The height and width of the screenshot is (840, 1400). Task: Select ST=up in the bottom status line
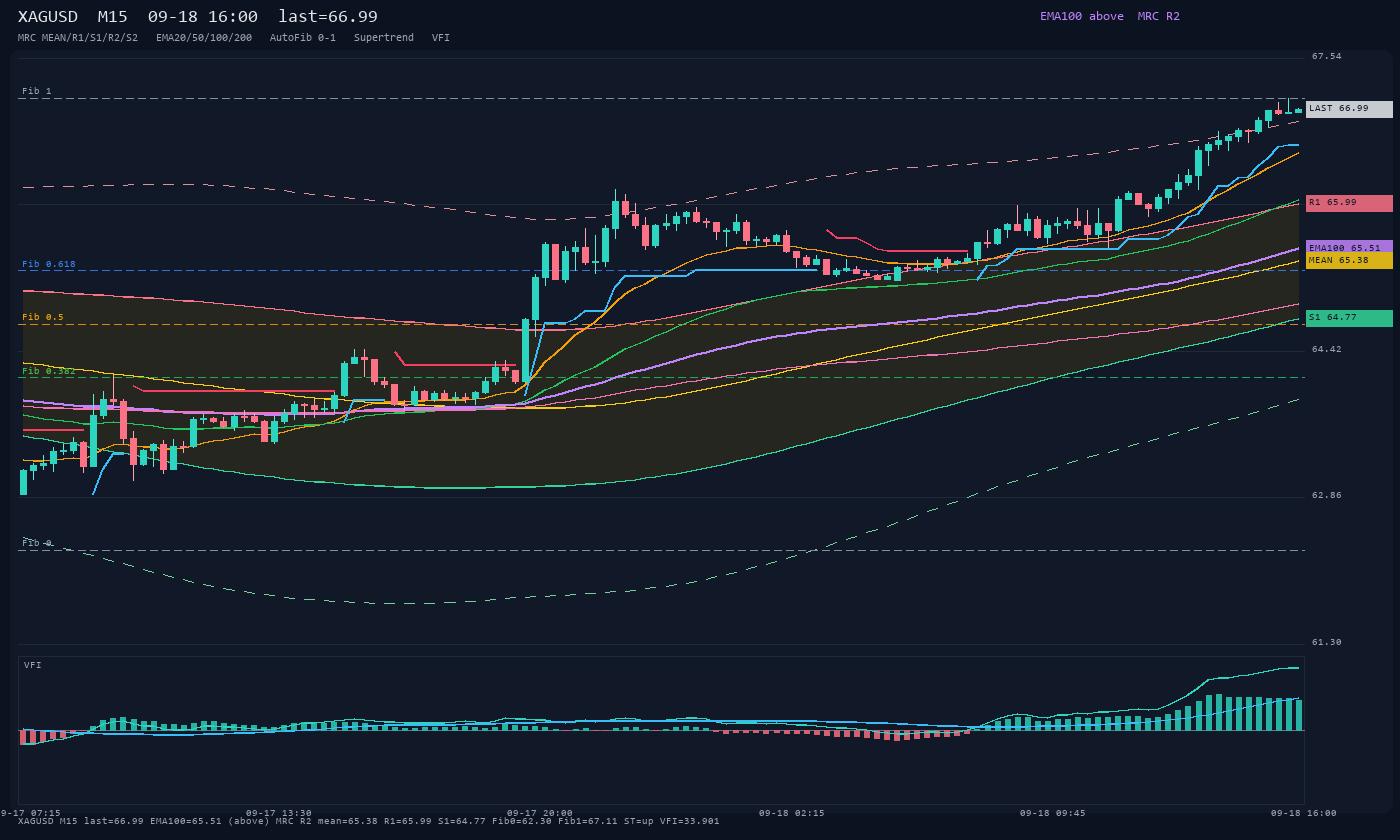(x=638, y=821)
